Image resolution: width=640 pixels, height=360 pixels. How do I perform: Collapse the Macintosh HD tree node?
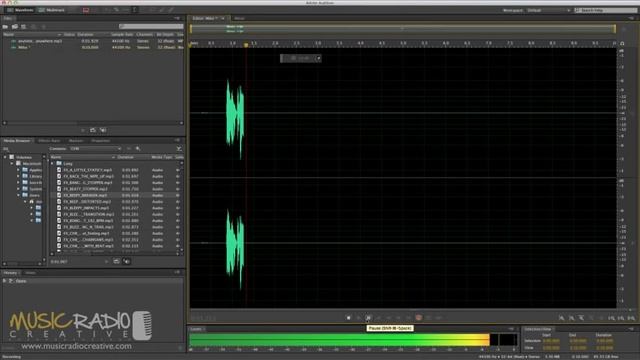pos(11,164)
